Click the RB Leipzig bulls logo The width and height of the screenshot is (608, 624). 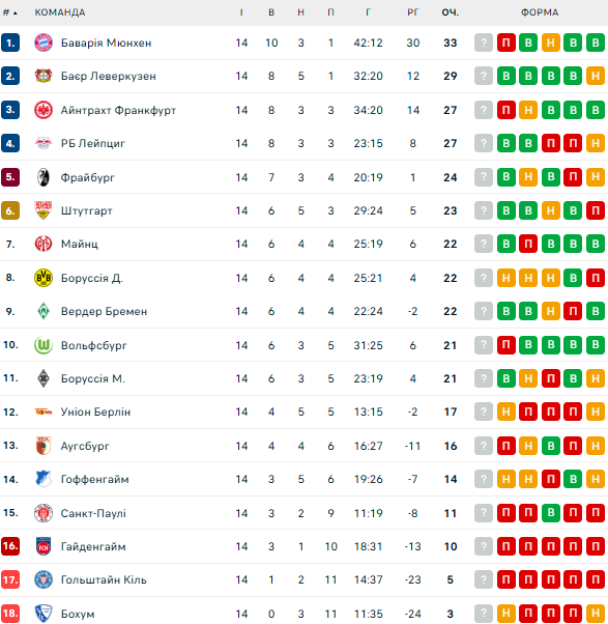[x=43, y=143]
